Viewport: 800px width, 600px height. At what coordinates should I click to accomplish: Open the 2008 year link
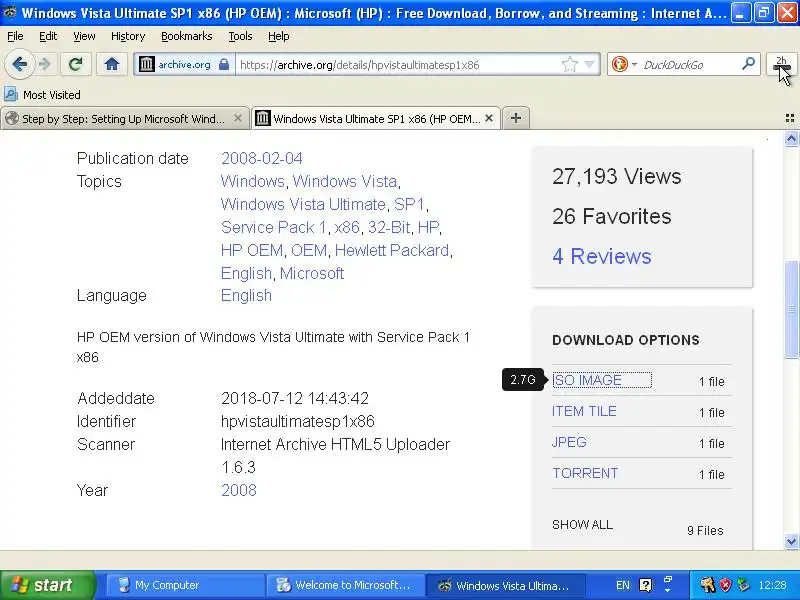pyautogui.click(x=239, y=490)
